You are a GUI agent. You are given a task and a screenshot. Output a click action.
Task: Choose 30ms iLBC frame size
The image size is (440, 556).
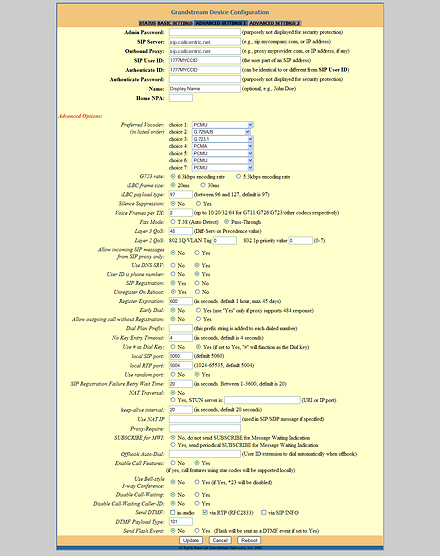tap(203, 185)
